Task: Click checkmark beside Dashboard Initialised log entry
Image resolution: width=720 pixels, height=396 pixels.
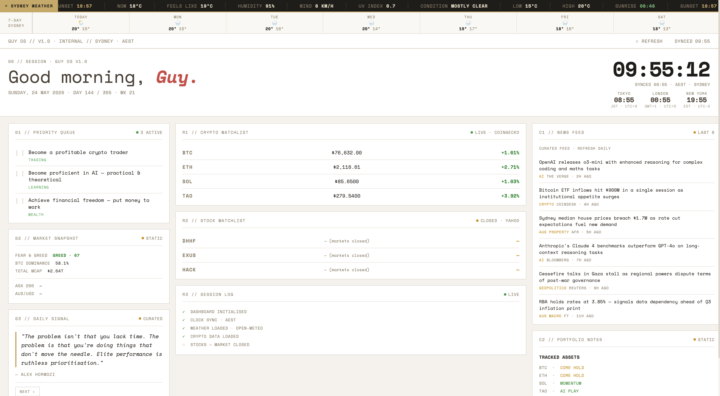Action: [x=184, y=312]
